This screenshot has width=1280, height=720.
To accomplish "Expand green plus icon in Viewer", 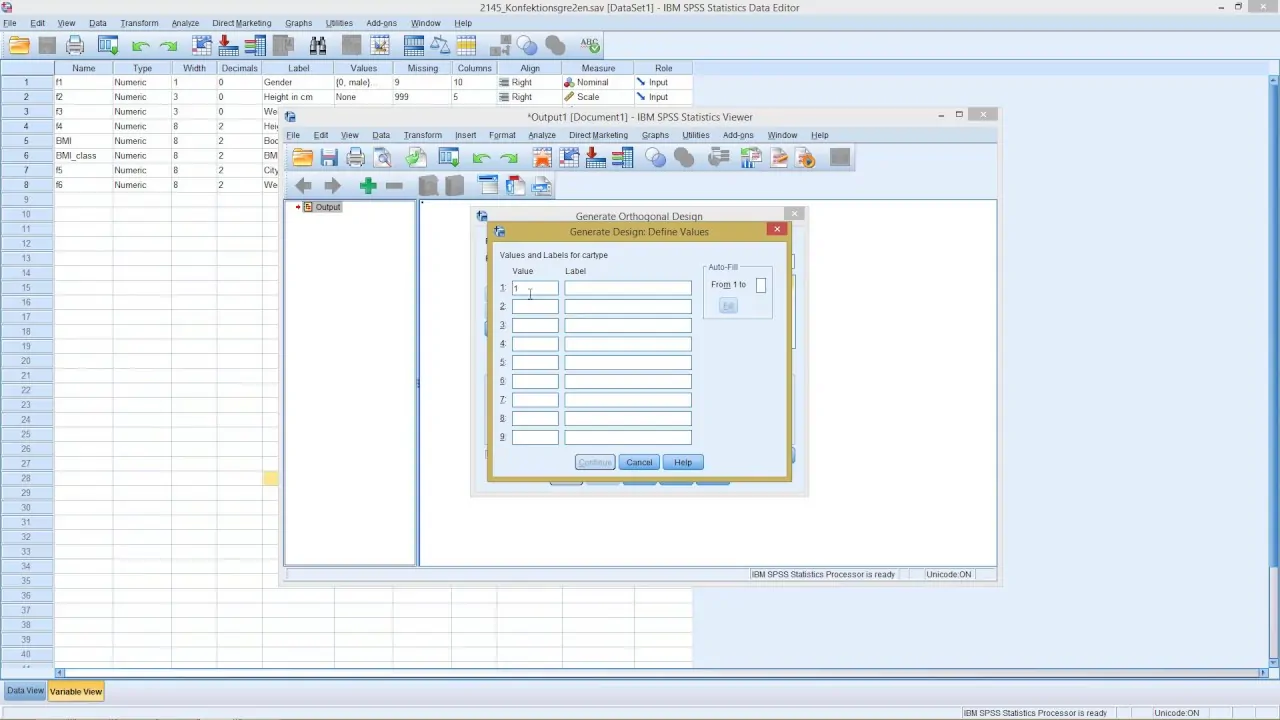I will tap(368, 186).
